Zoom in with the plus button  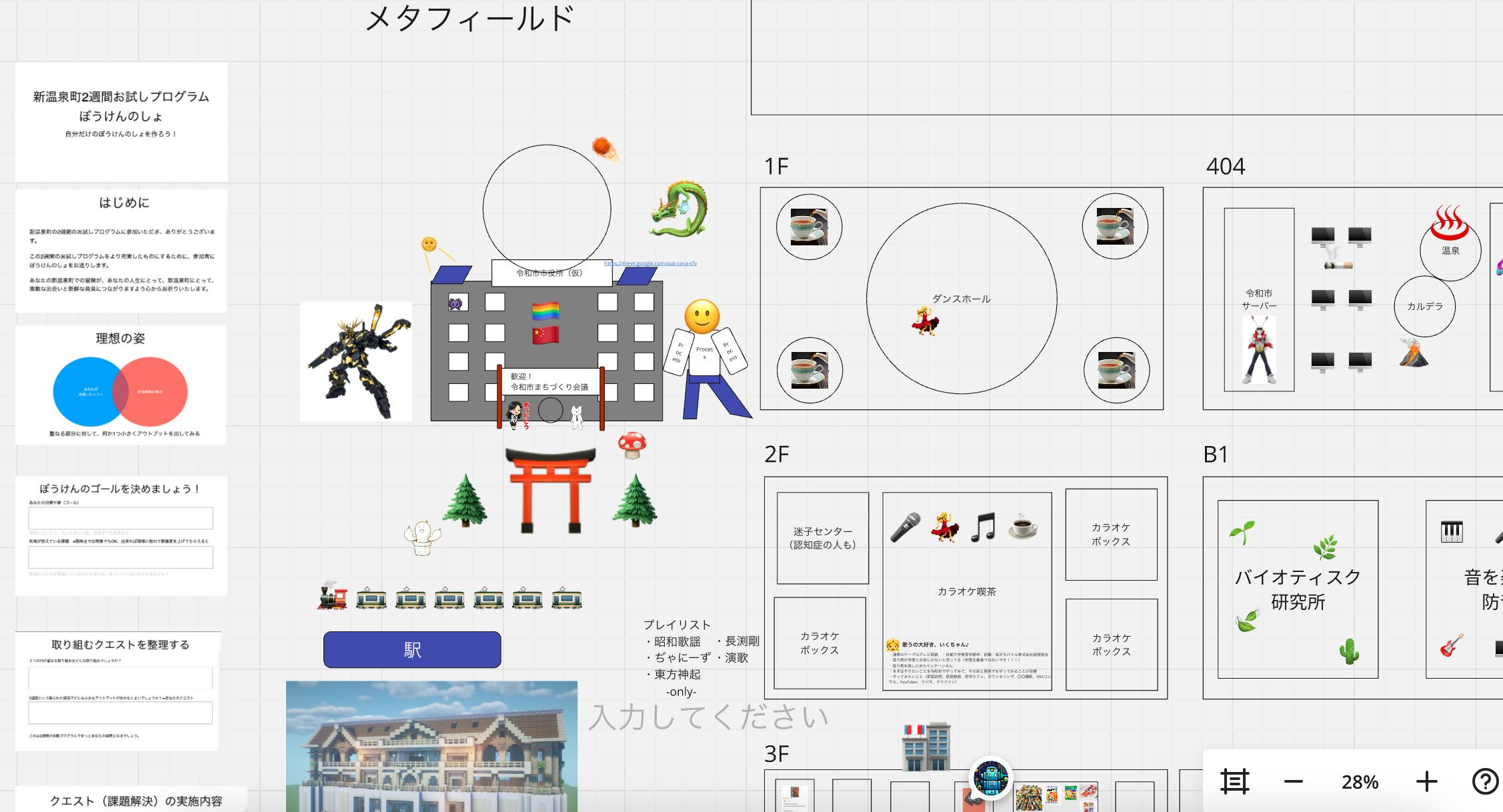point(1426,781)
